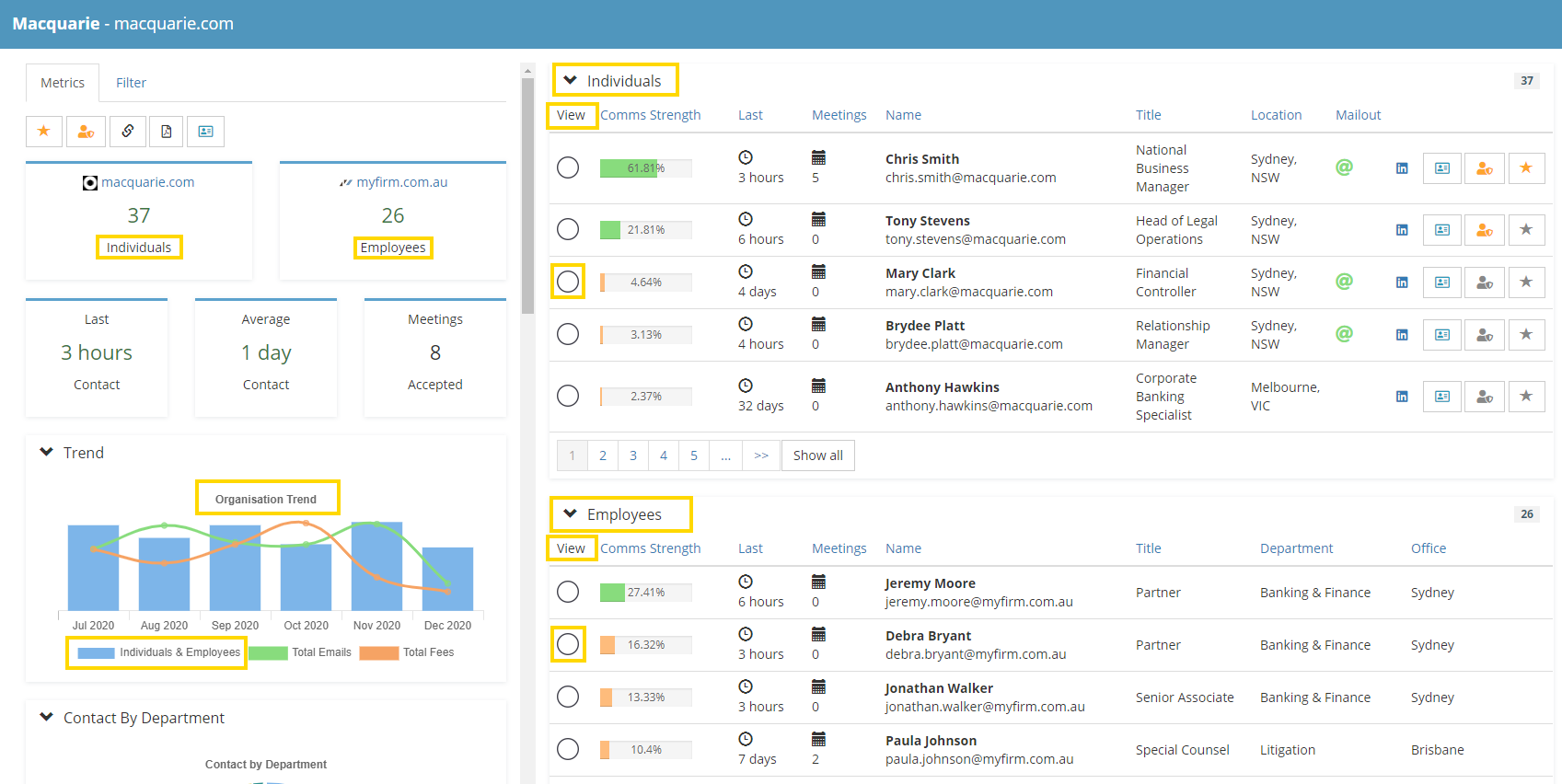
Task: Open the contact card for Chris Smith
Action: (1442, 168)
